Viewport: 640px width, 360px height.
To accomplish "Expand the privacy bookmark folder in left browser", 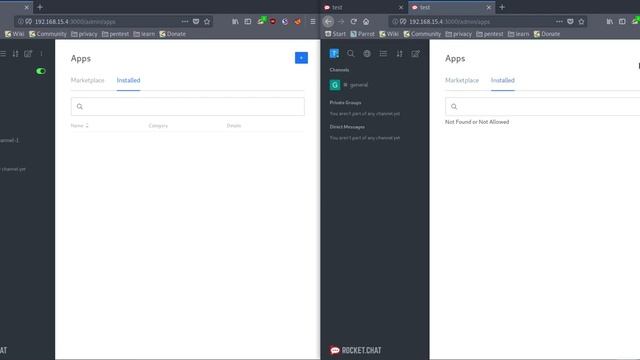I will (x=84, y=34).
